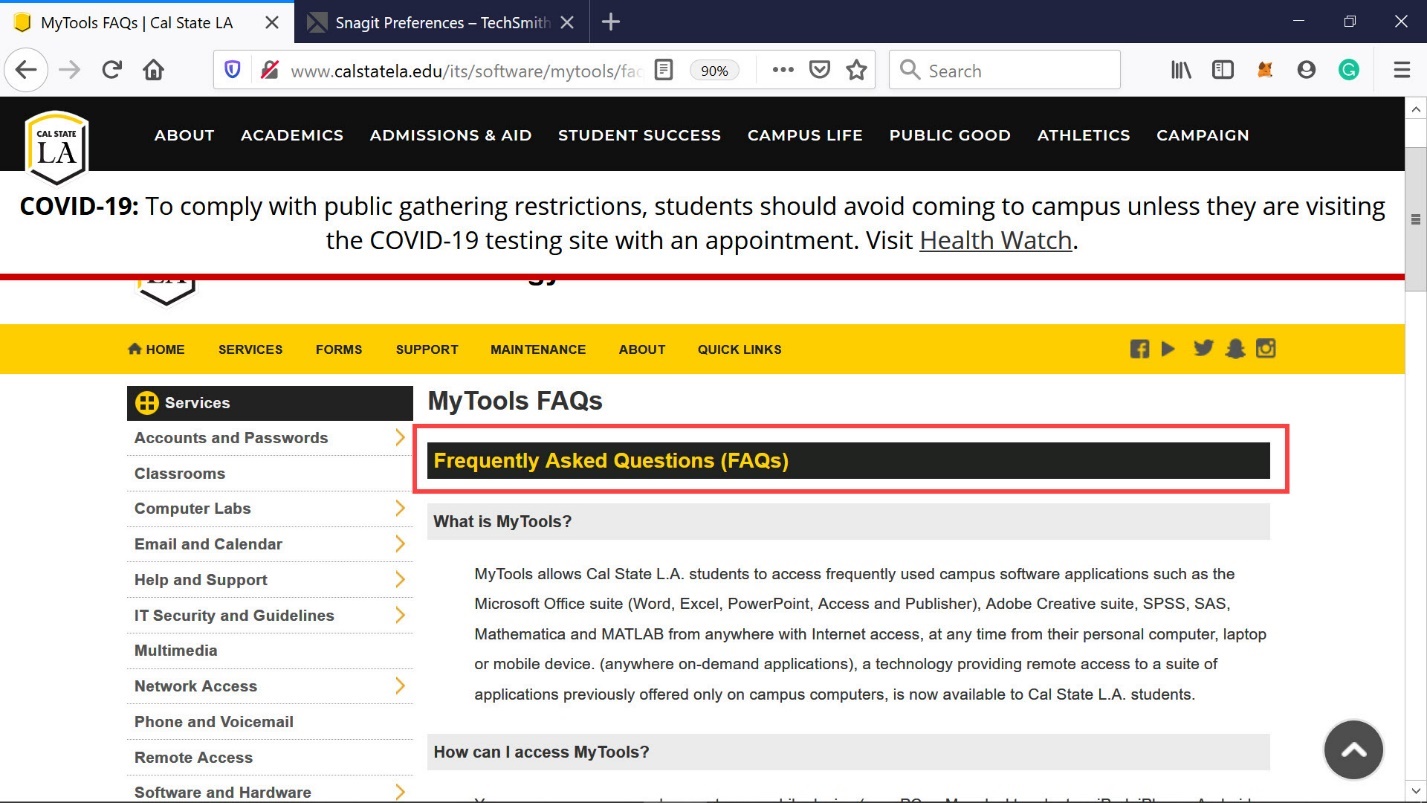Expand the Network Access chevron
1427x803 pixels.
coord(399,686)
